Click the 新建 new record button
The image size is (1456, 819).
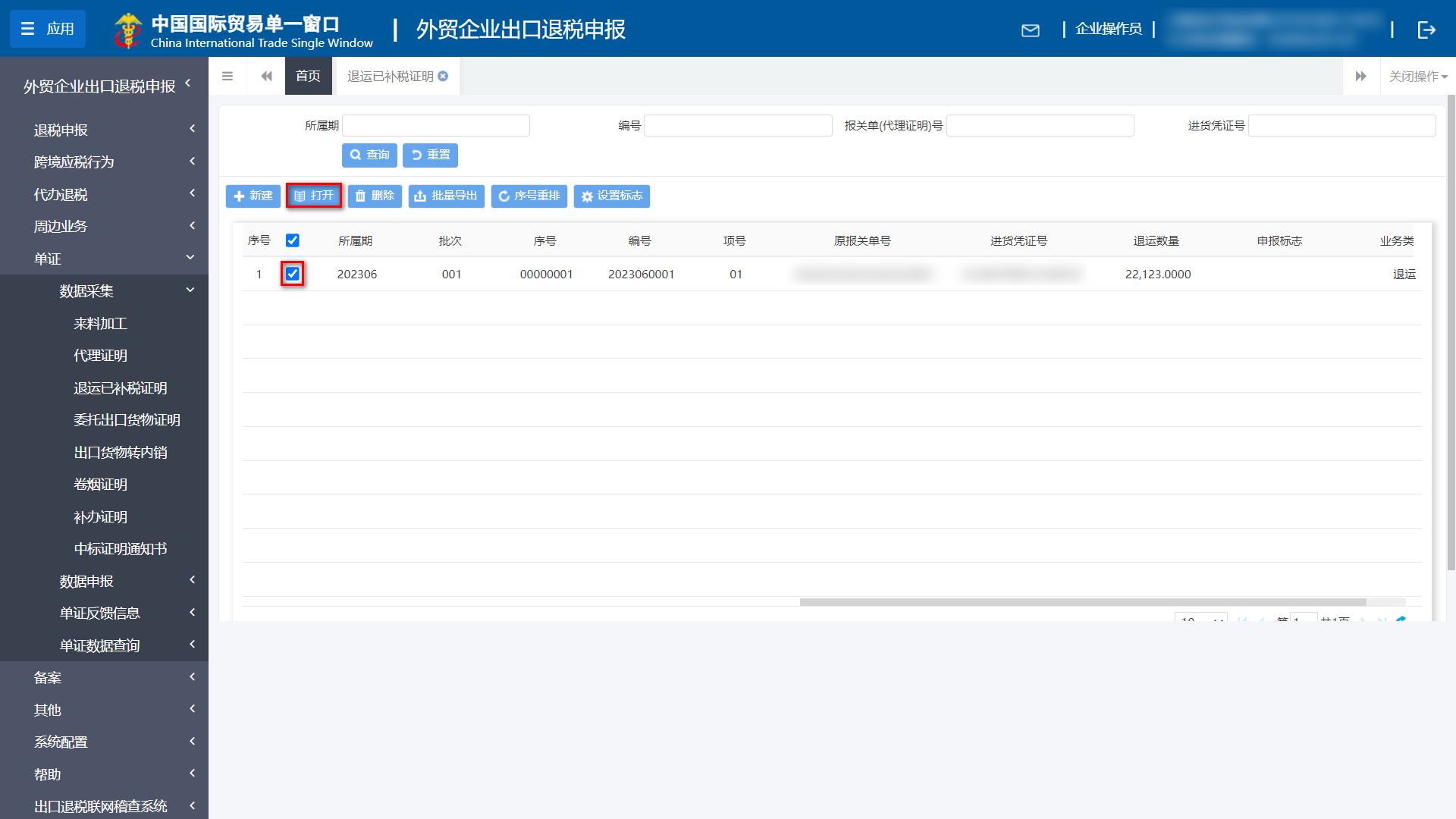253,196
